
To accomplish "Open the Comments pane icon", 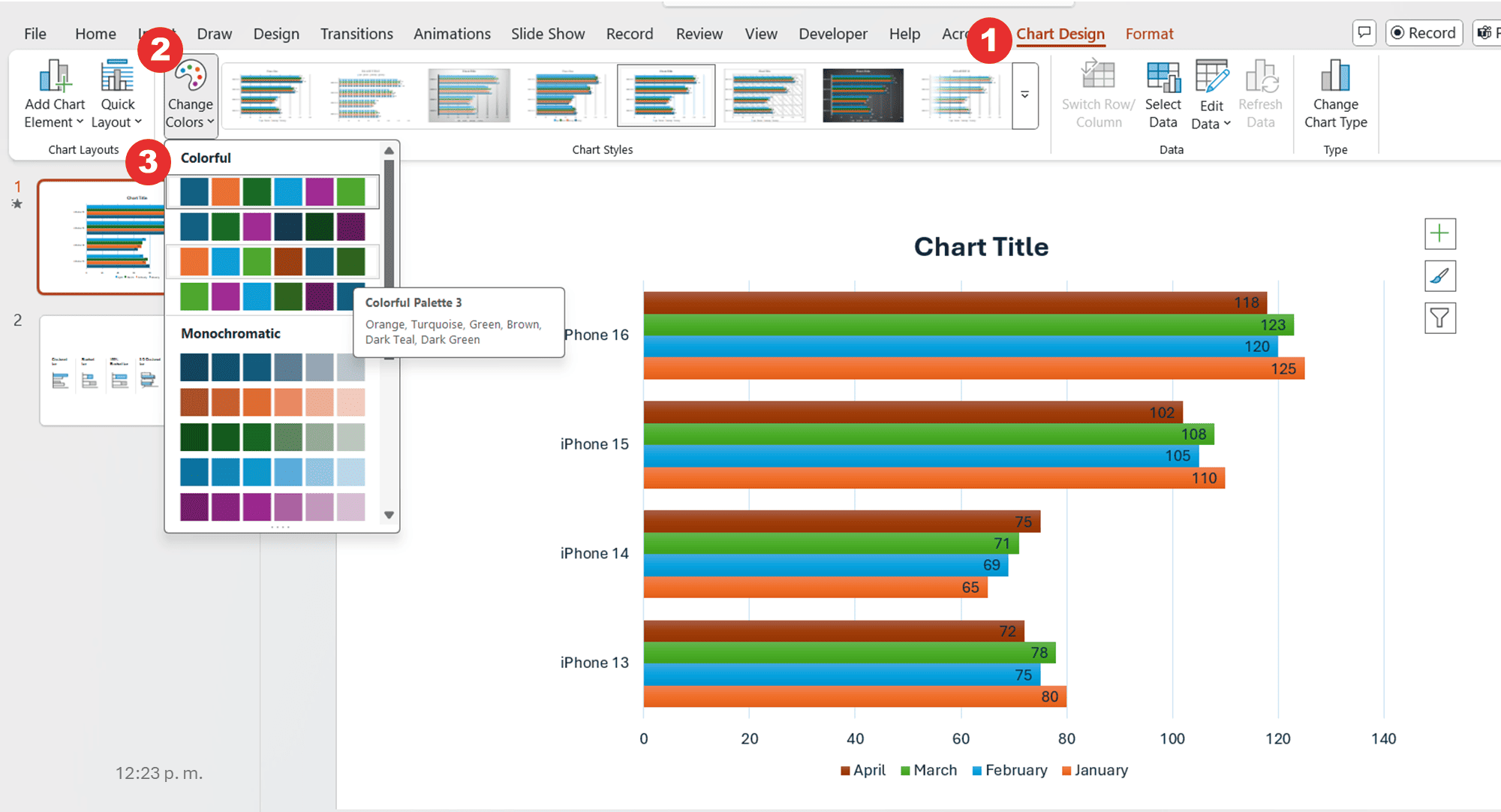I will 1364,32.
